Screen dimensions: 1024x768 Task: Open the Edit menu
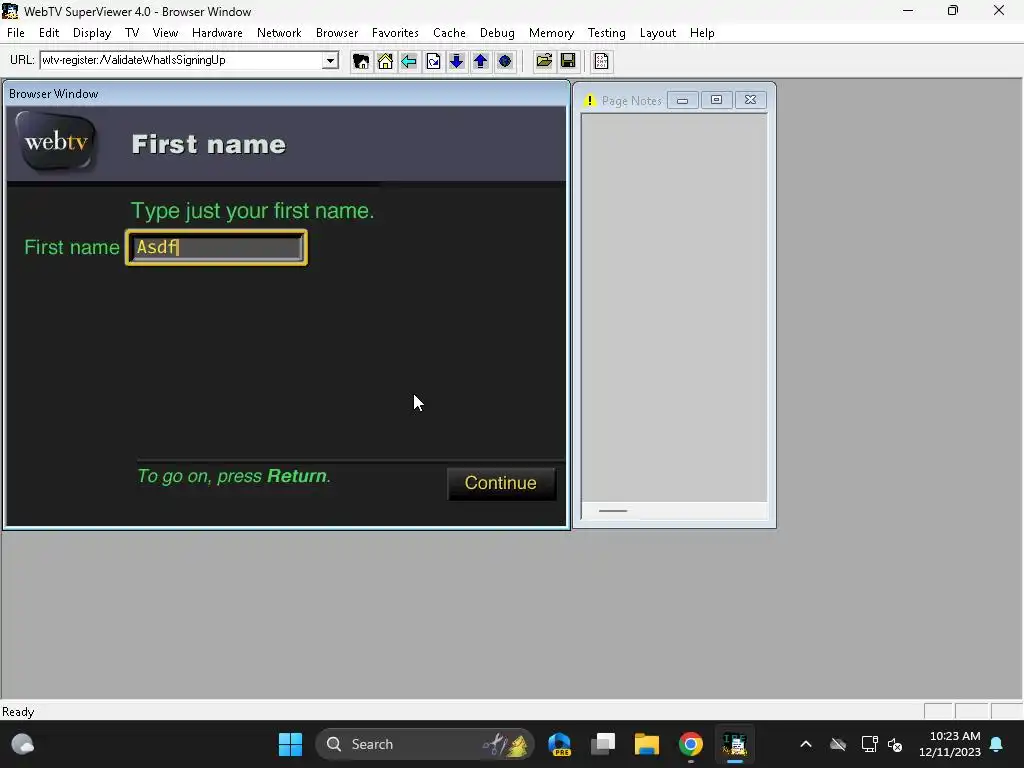point(49,33)
